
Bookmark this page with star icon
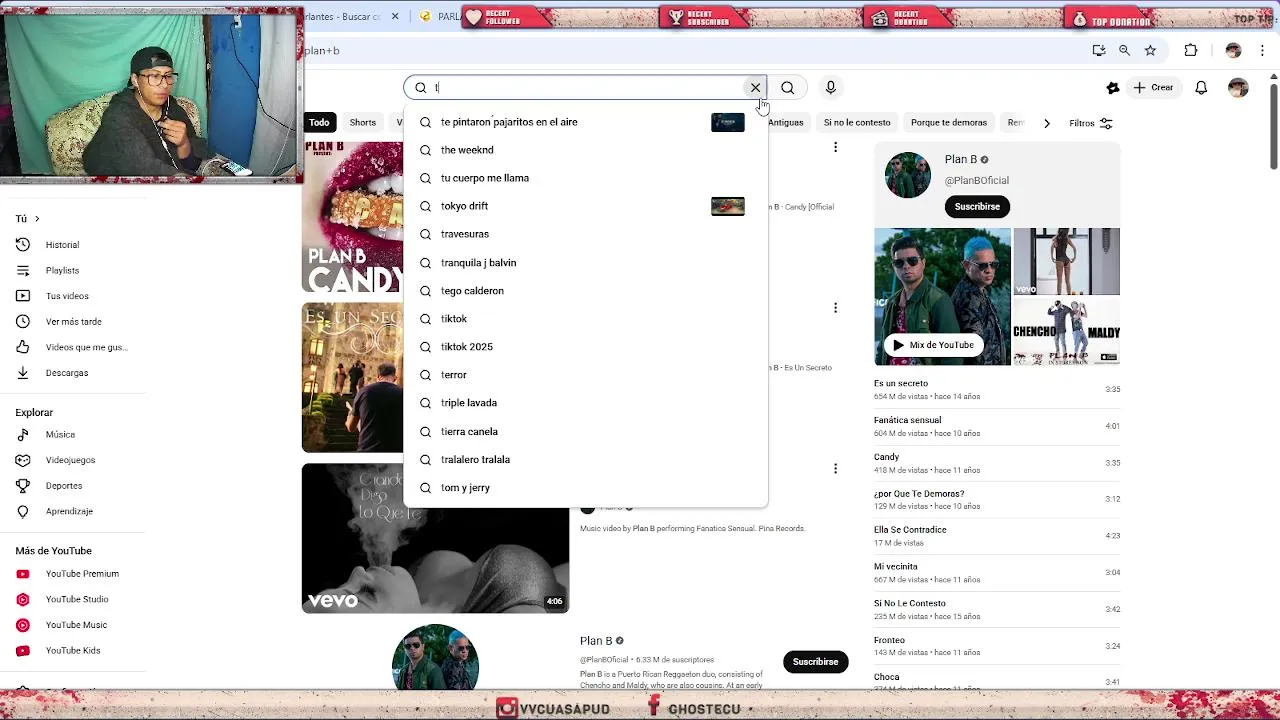[x=1150, y=50]
